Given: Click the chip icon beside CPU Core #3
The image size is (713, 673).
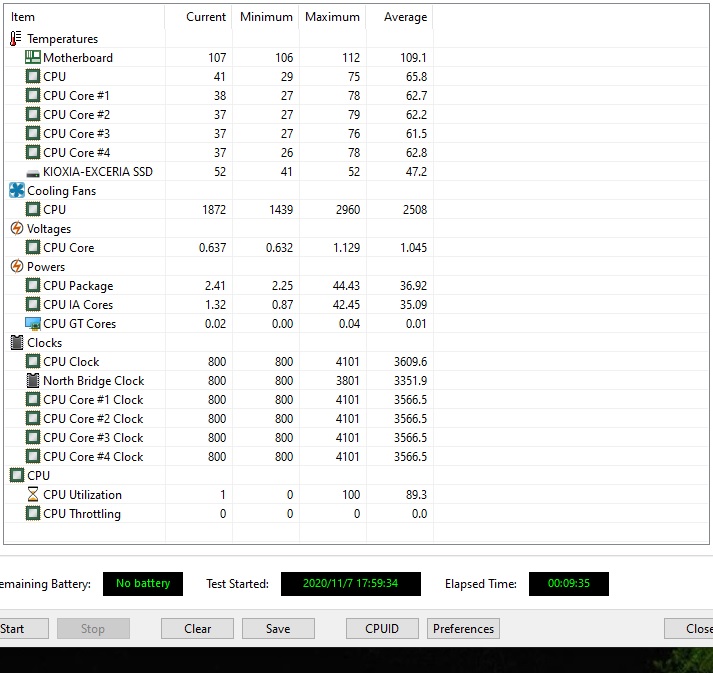Looking at the screenshot, I should (x=33, y=133).
